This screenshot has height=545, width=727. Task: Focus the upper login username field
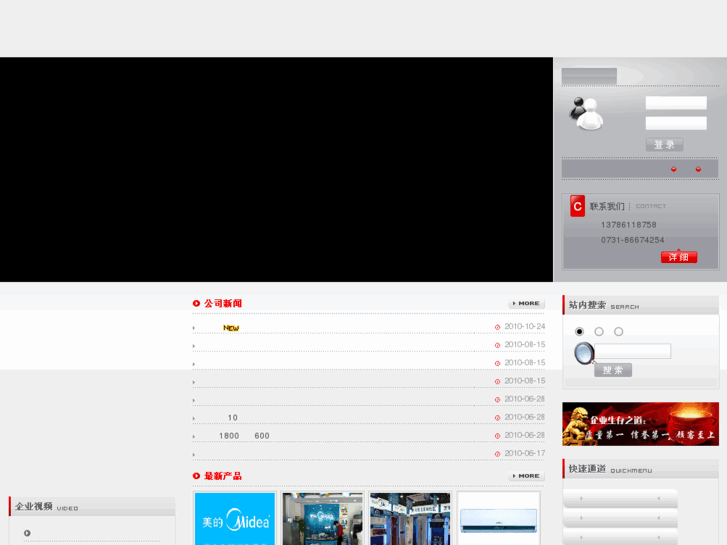pyautogui.click(x=676, y=103)
